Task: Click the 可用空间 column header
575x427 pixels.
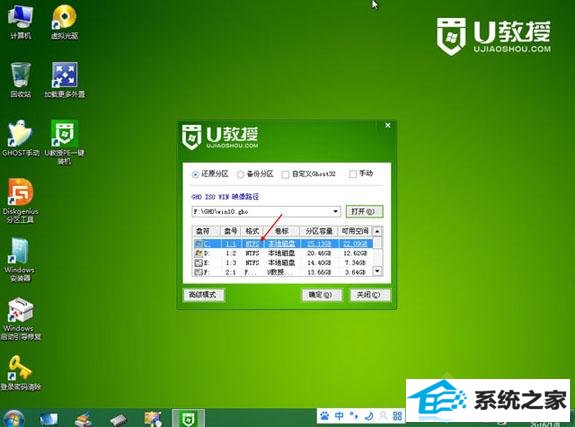Action: pos(355,231)
